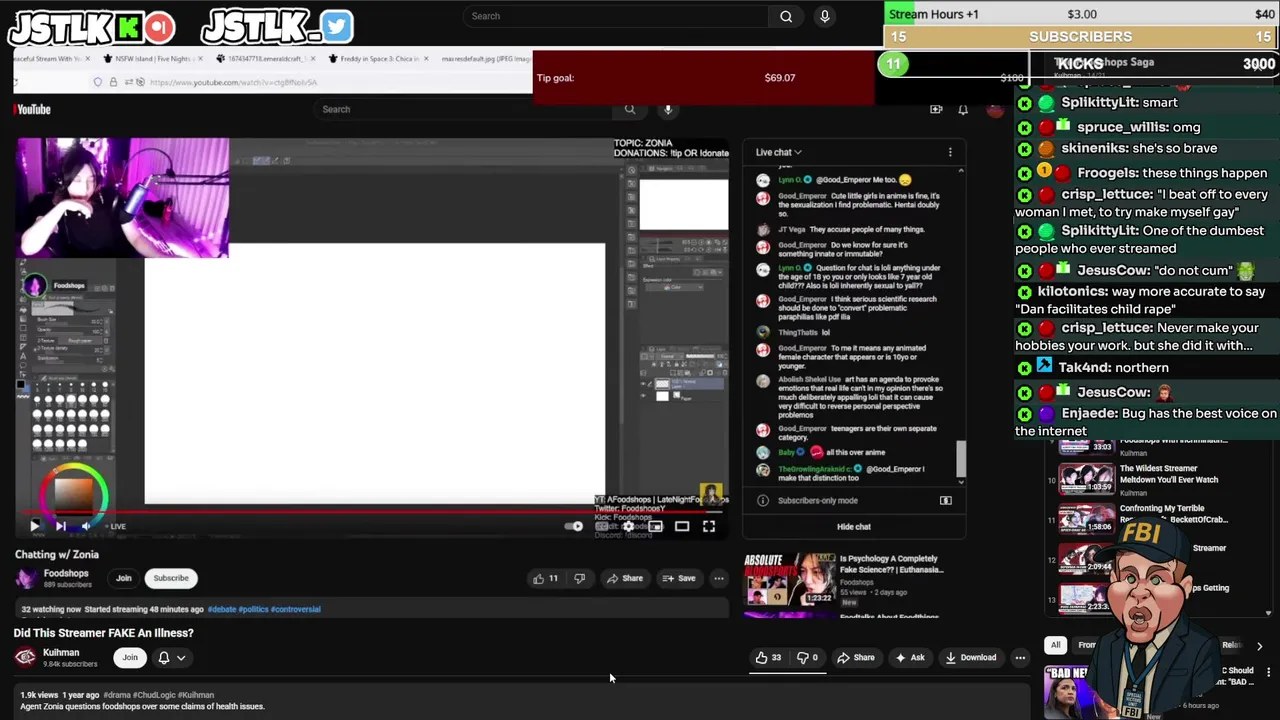Open more options beside Download

(1020, 657)
